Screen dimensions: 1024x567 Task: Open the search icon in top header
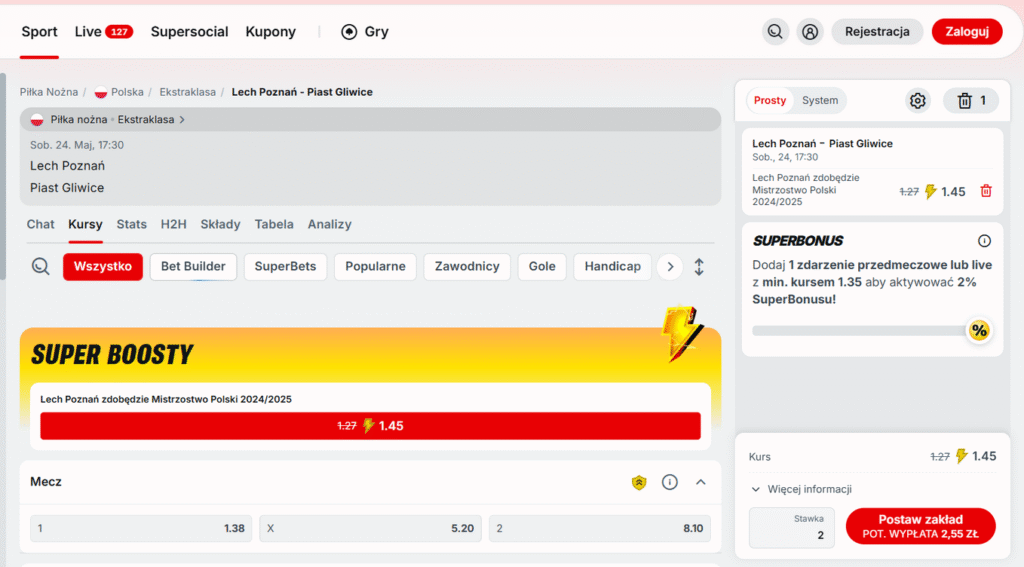[775, 31]
